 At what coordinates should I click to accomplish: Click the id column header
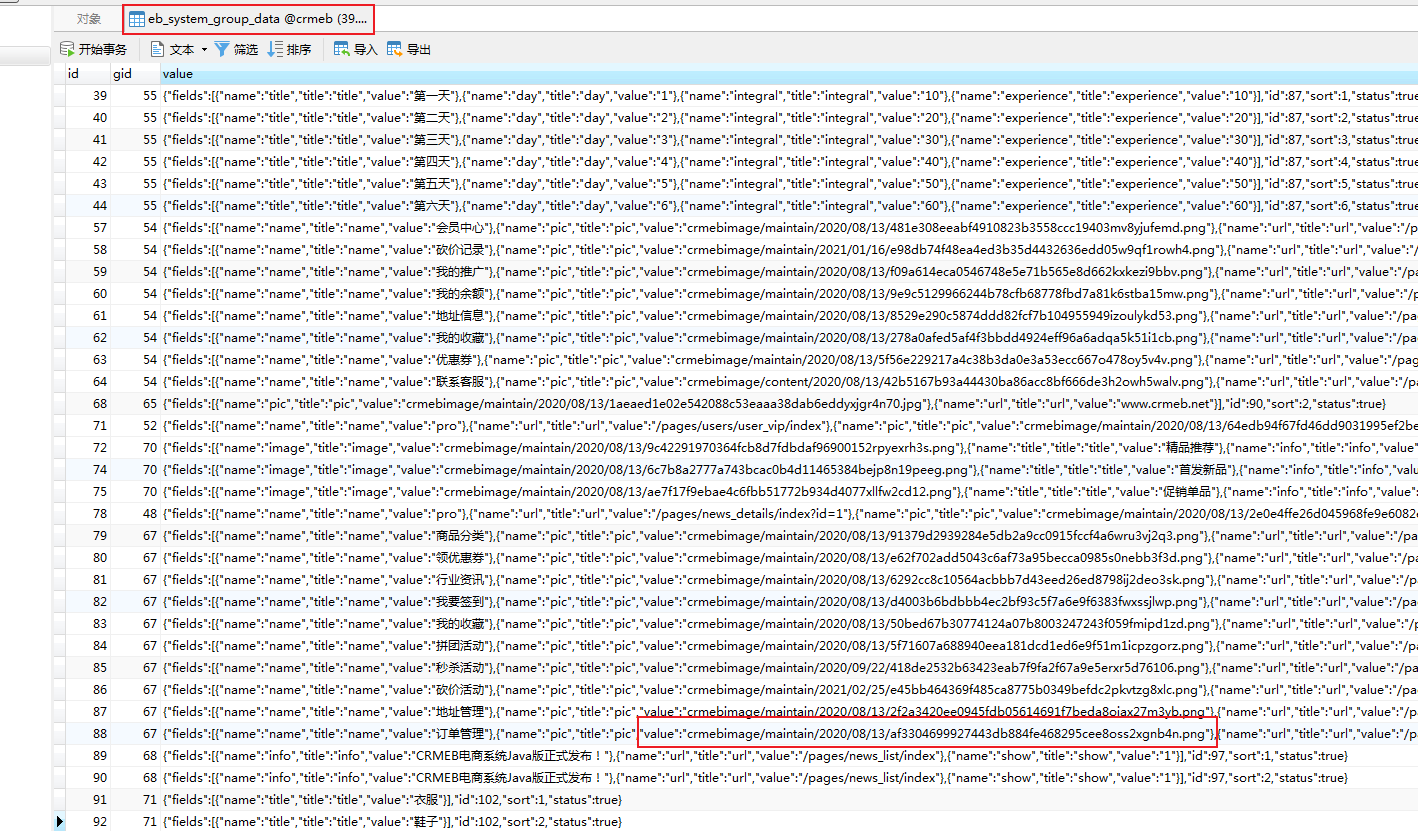[x=87, y=74]
